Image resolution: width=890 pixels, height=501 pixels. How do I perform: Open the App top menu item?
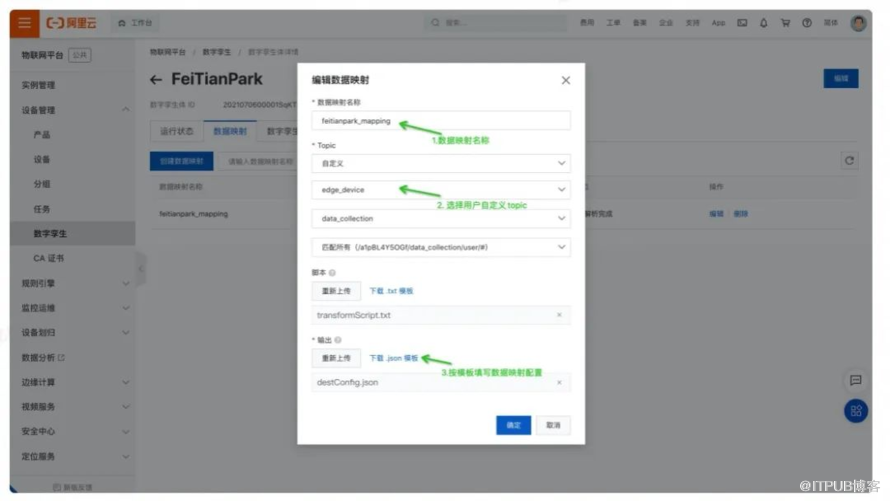(718, 23)
